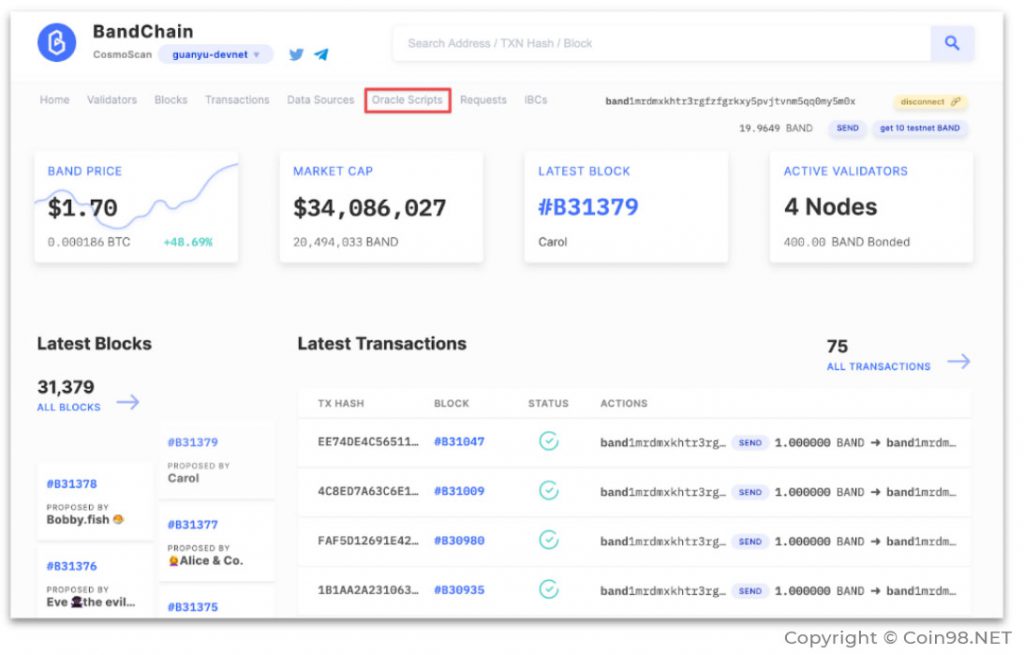Viewport: 1024px width, 655px height.
Task: Click the arrow beside ALL TRANSACTIONS
Action: (x=959, y=361)
